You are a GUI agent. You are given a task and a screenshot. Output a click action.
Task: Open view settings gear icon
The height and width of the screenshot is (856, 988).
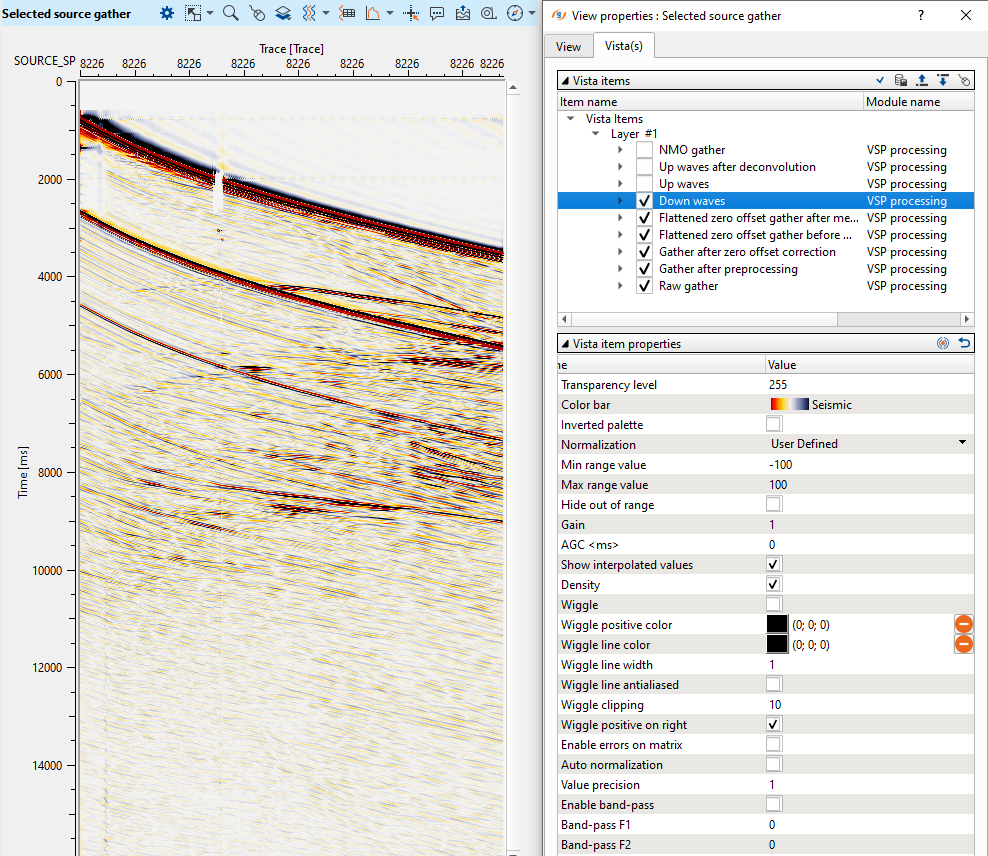[x=167, y=13]
